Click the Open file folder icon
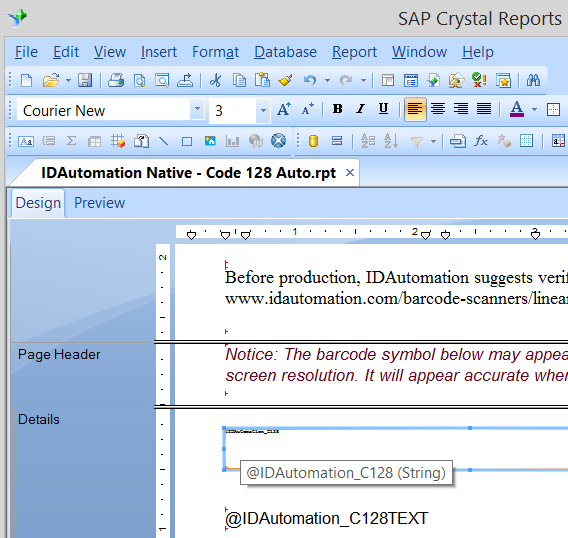Viewport: 568px width, 538px height. coord(51,80)
